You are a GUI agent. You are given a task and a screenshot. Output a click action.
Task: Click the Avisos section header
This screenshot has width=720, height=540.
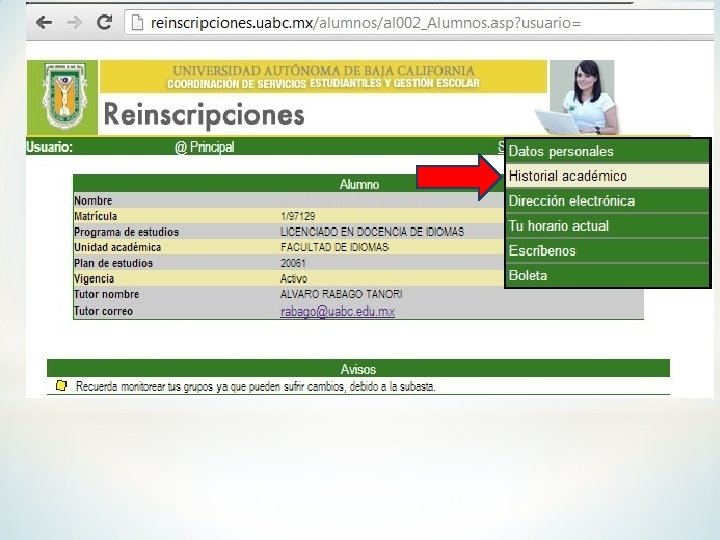pos(358,368)
